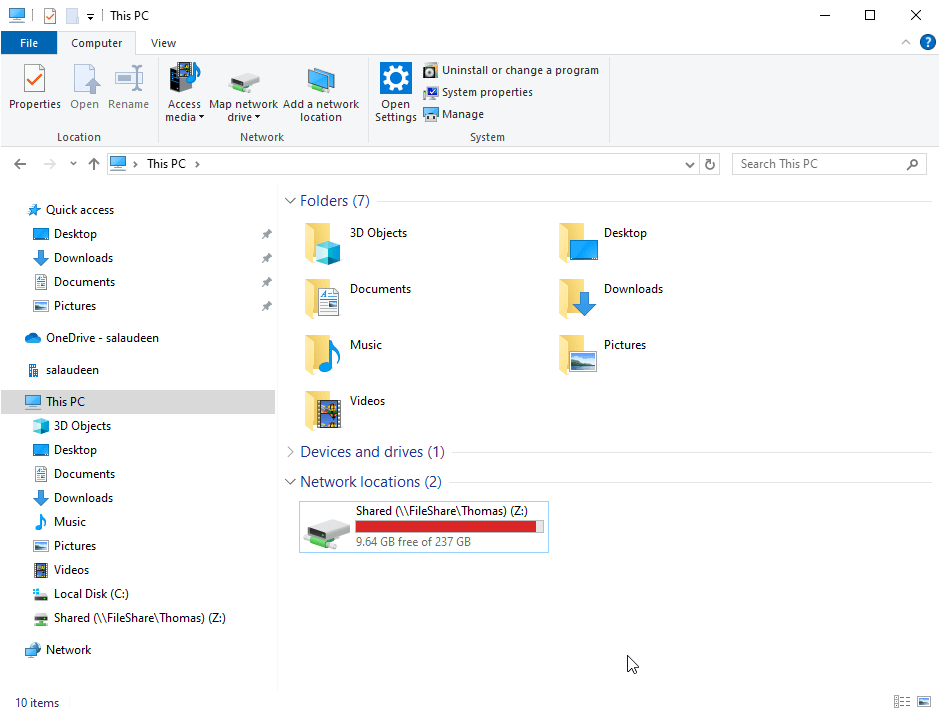The height and width of the screenshot is (715, 940).
Task: Open the breadcrumb root chevron before This PC
Action: tap(135, 164)
